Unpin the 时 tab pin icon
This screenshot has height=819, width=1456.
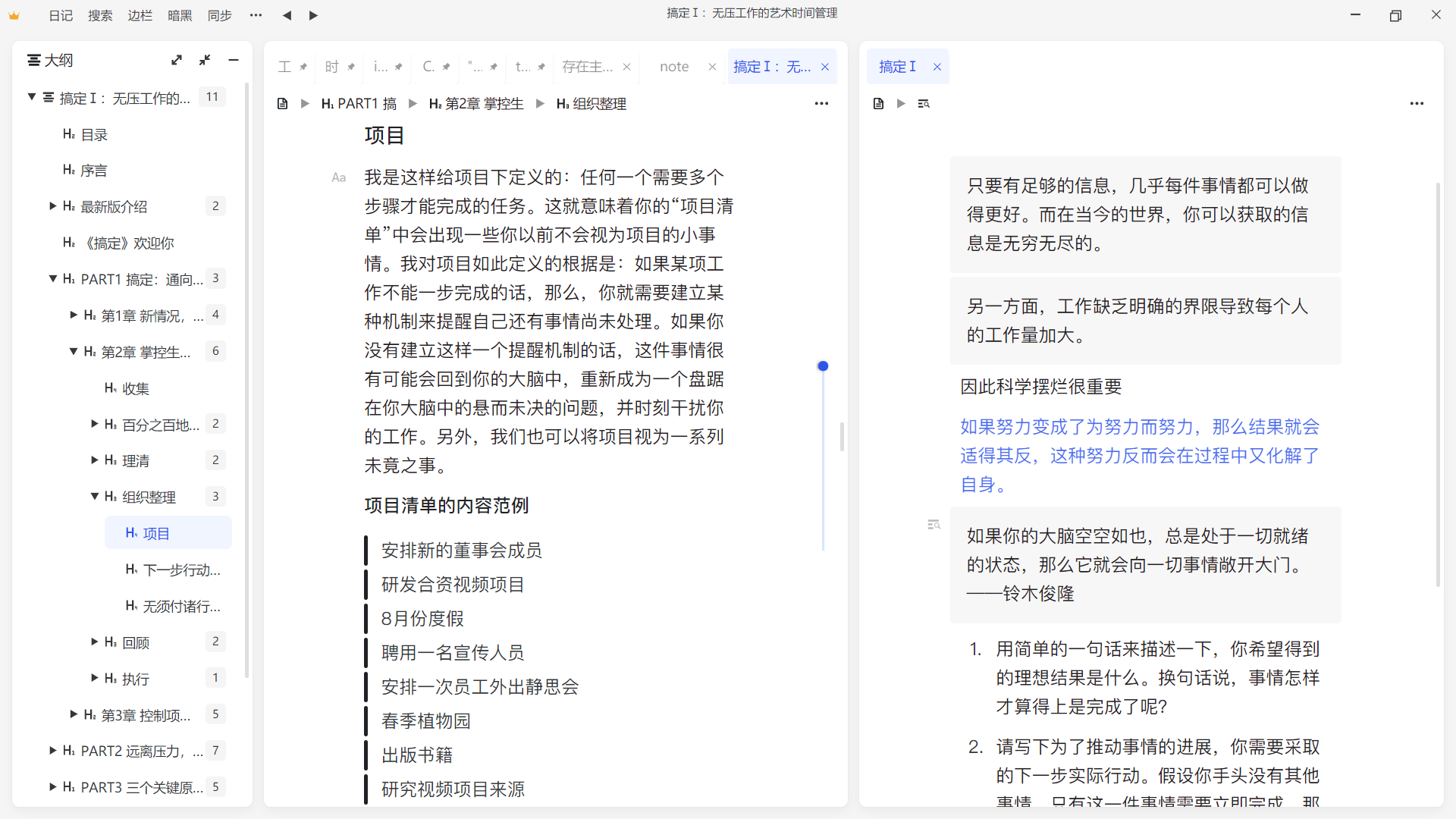[x=351, y=67]
